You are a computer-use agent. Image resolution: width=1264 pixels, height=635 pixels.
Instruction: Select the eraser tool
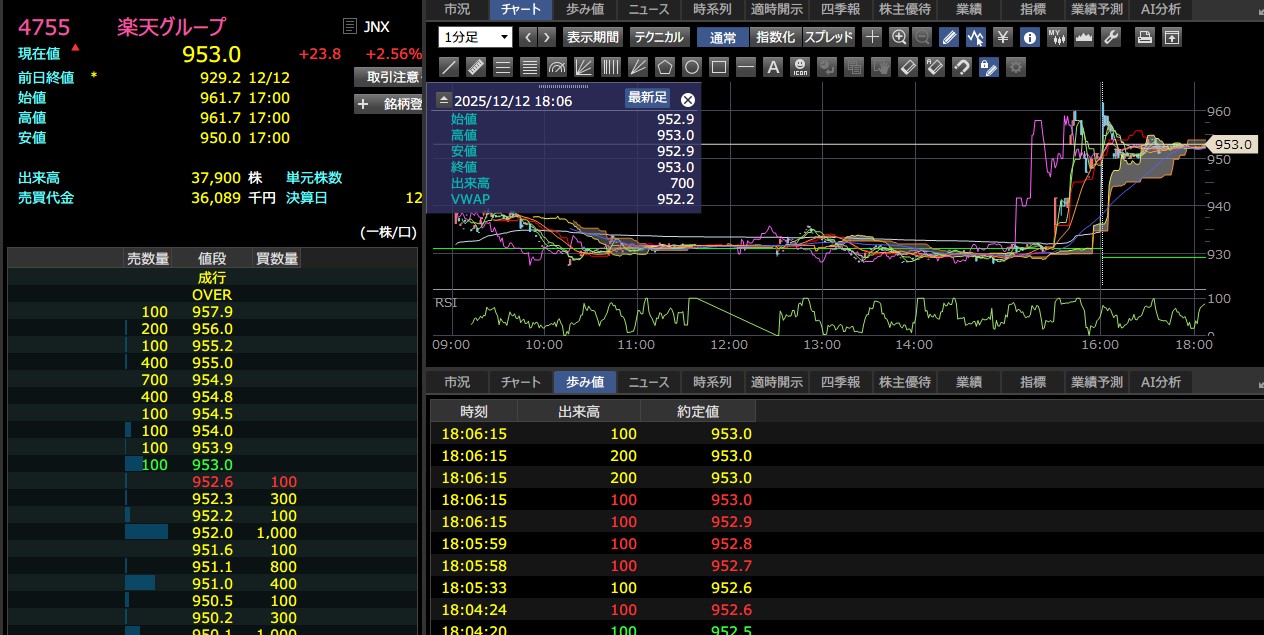pos(907,68)
